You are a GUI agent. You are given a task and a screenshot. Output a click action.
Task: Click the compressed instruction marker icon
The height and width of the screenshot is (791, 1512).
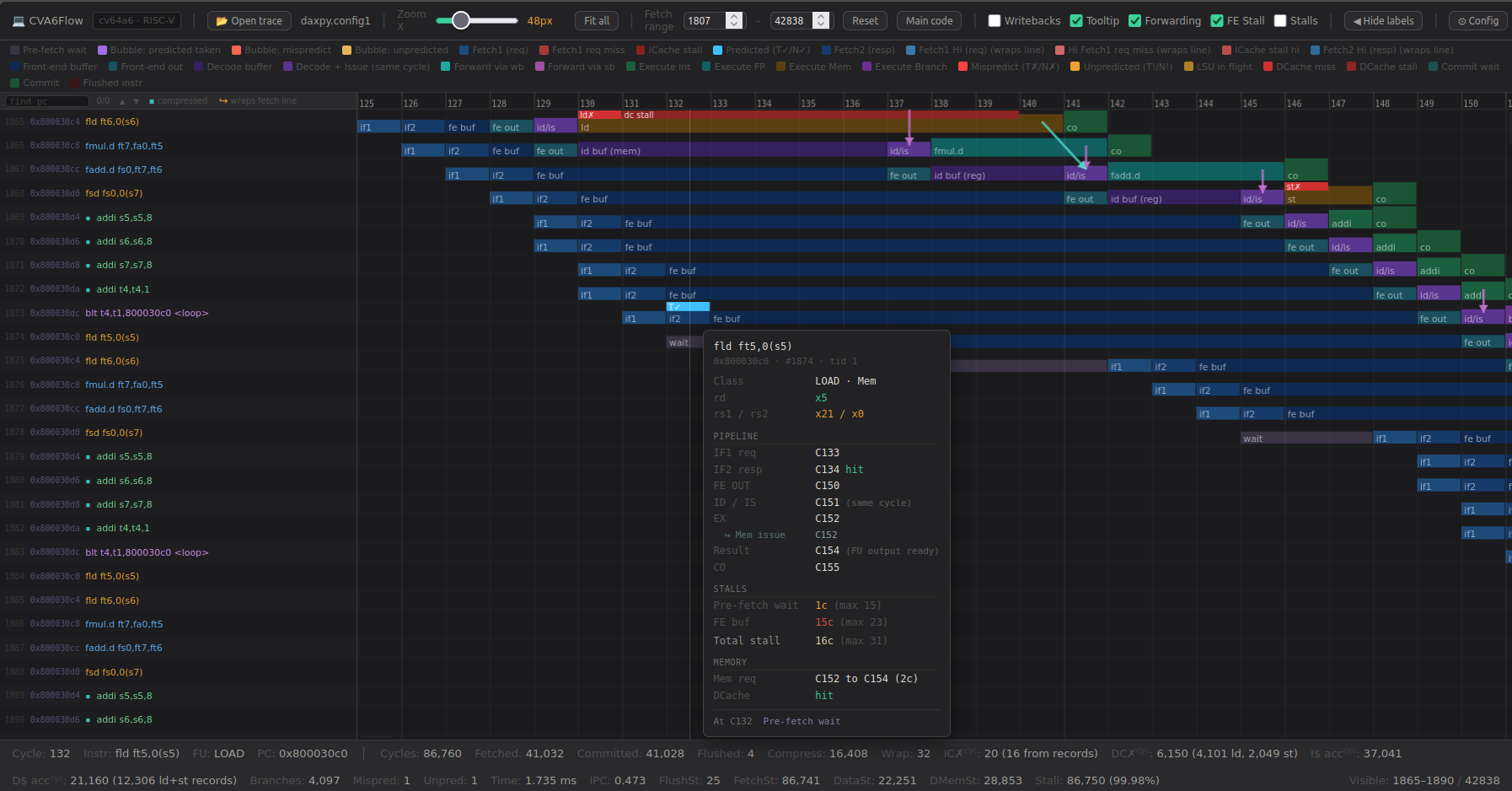(x=152, y=101)
